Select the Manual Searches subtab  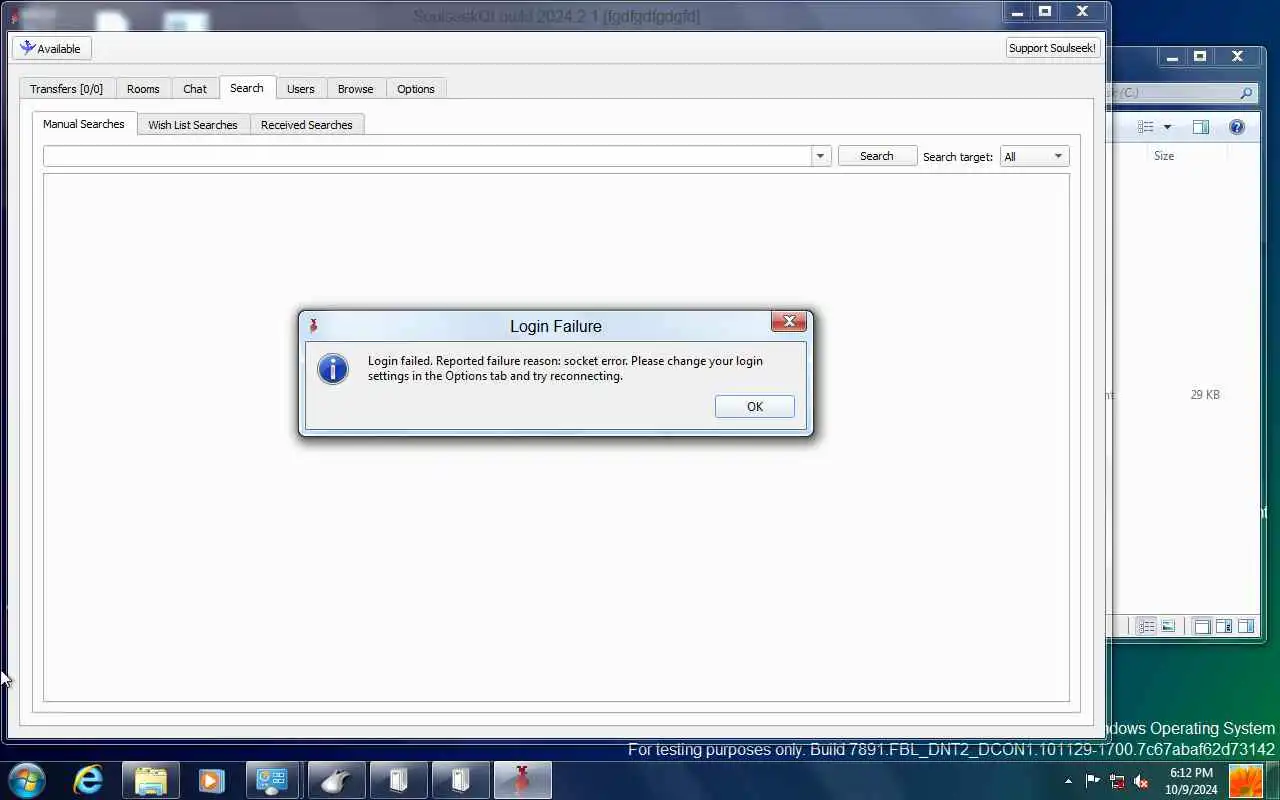coord(84,124)
